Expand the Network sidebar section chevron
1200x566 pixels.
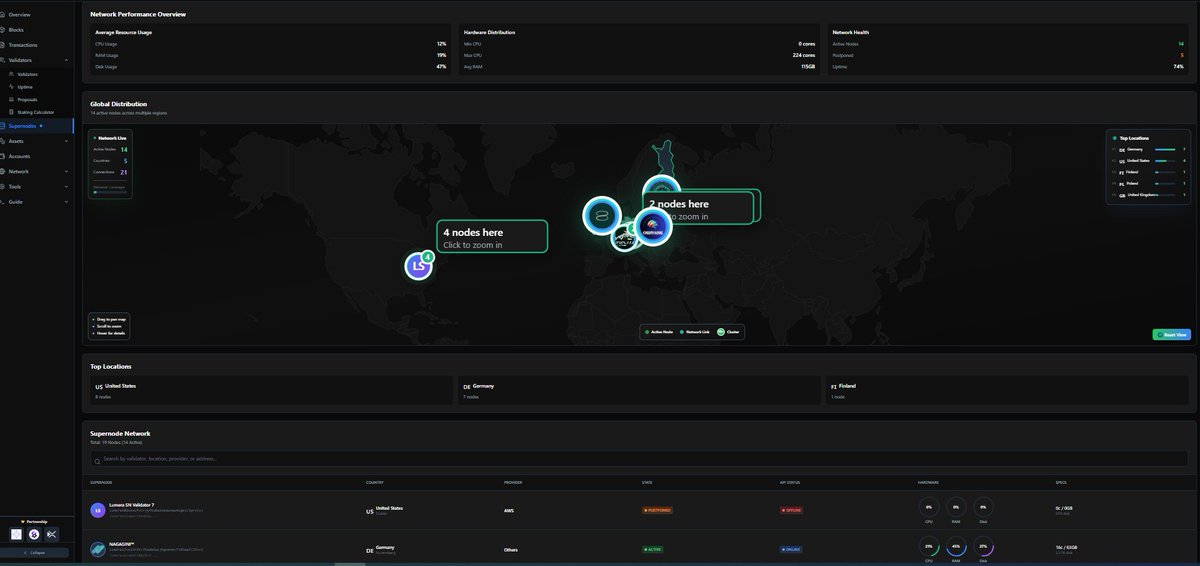[66, 171]
